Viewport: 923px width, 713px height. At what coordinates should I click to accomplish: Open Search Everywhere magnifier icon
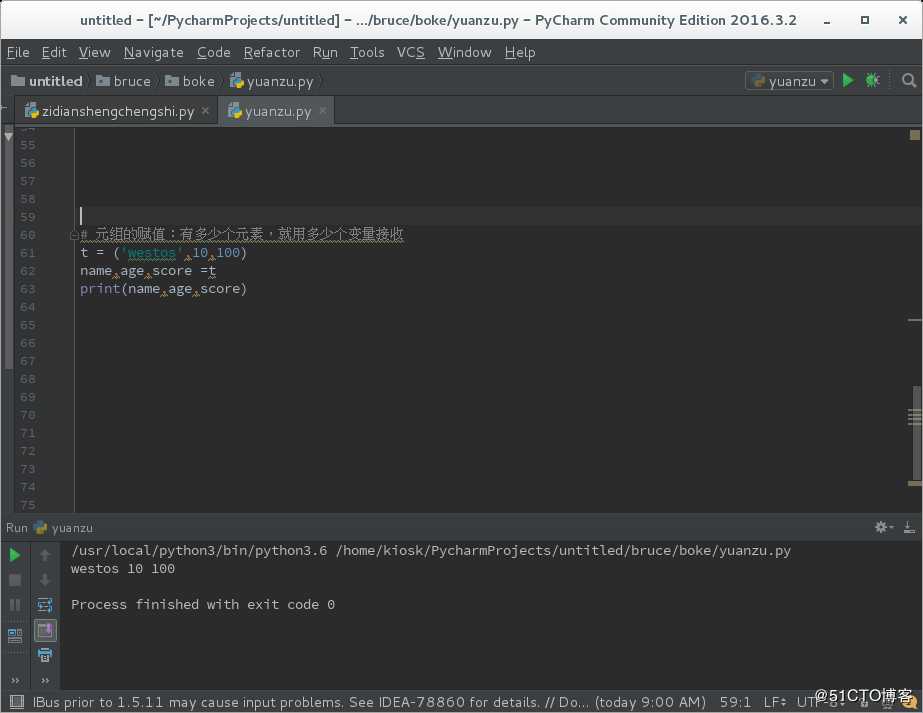(x=909, y=81)
